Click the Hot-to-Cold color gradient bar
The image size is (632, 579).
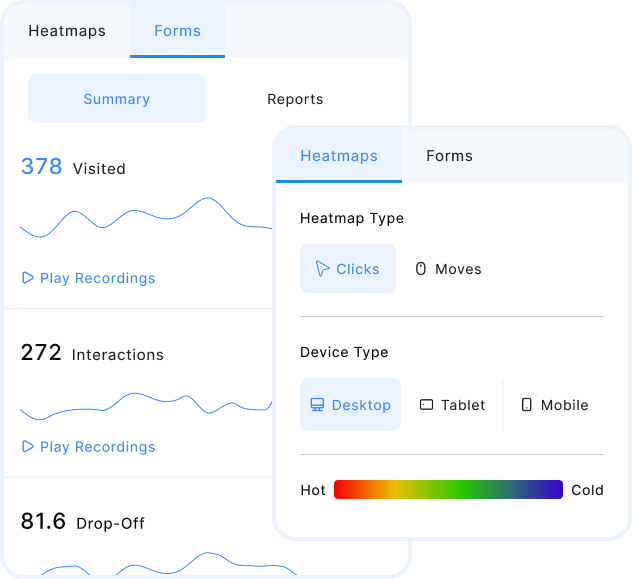[x=448, y=490]
